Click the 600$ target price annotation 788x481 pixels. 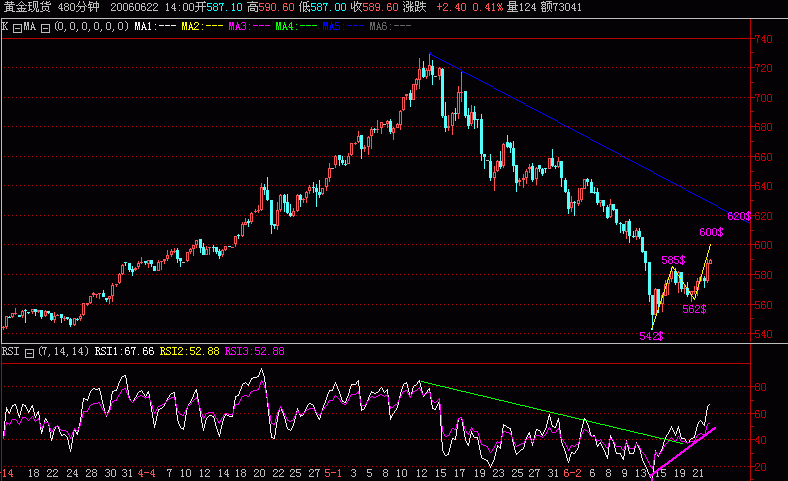pos(711,232)
